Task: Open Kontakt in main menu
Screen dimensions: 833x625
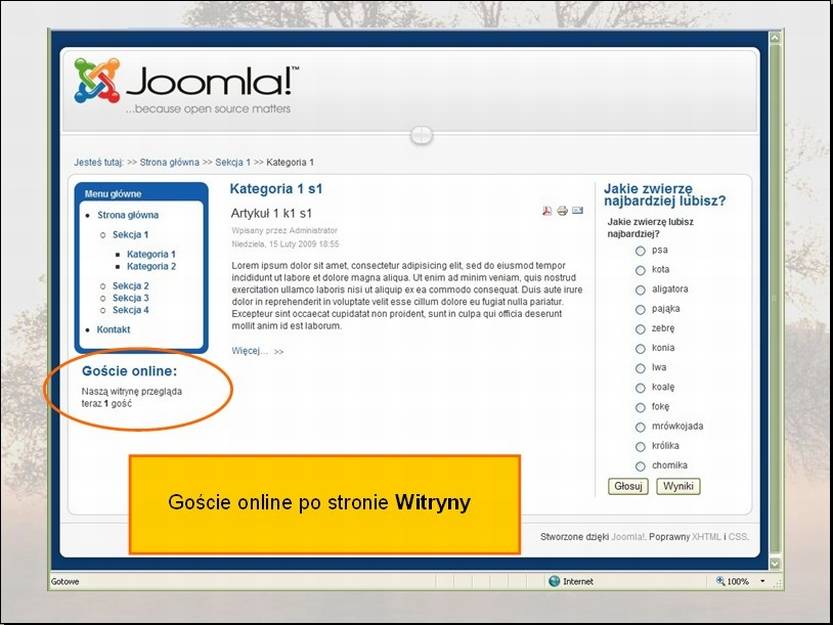Action: pos(113,330)
